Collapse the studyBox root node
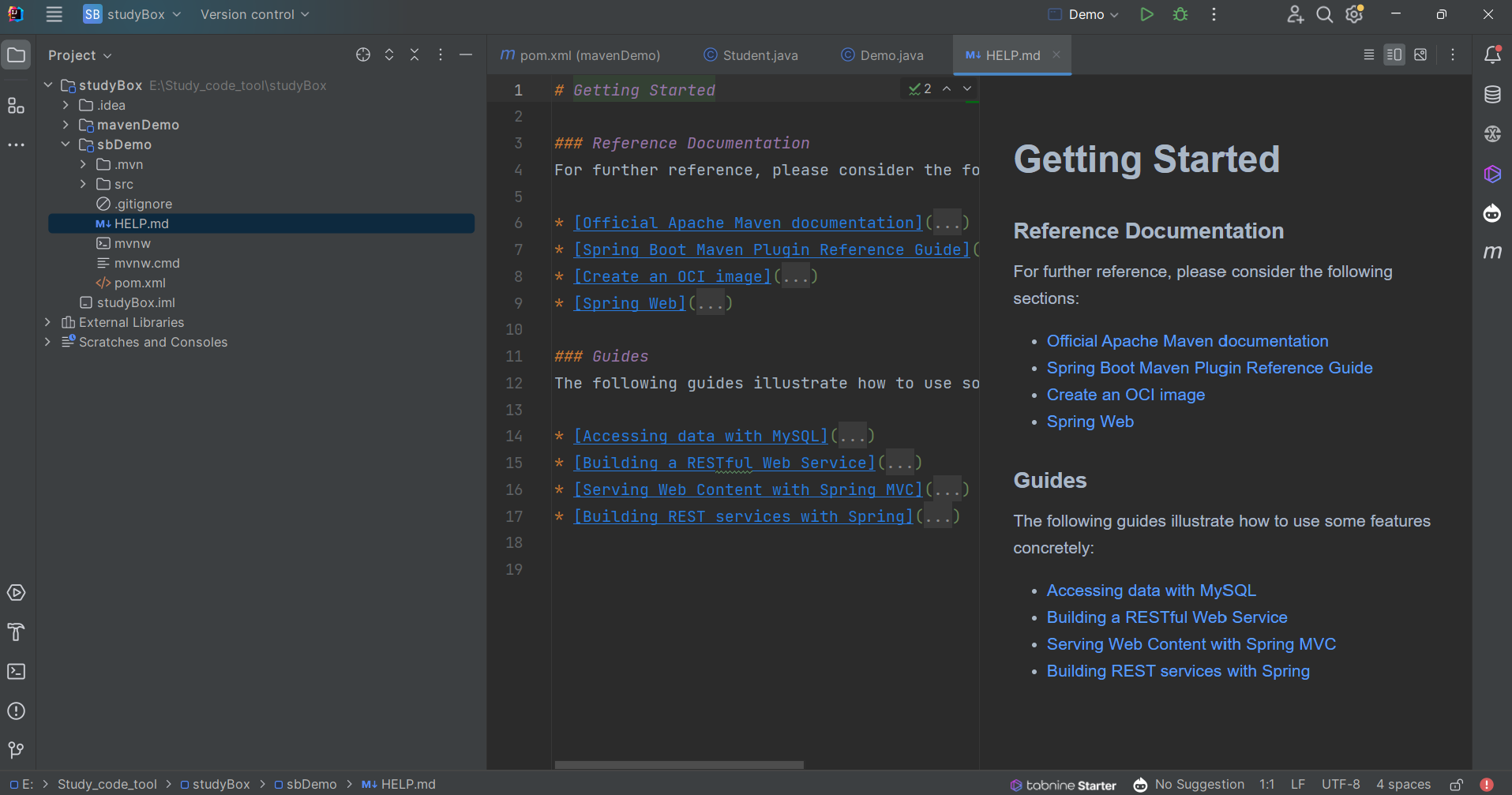This screenshot has height=795, width=1512. click(48, 85)
